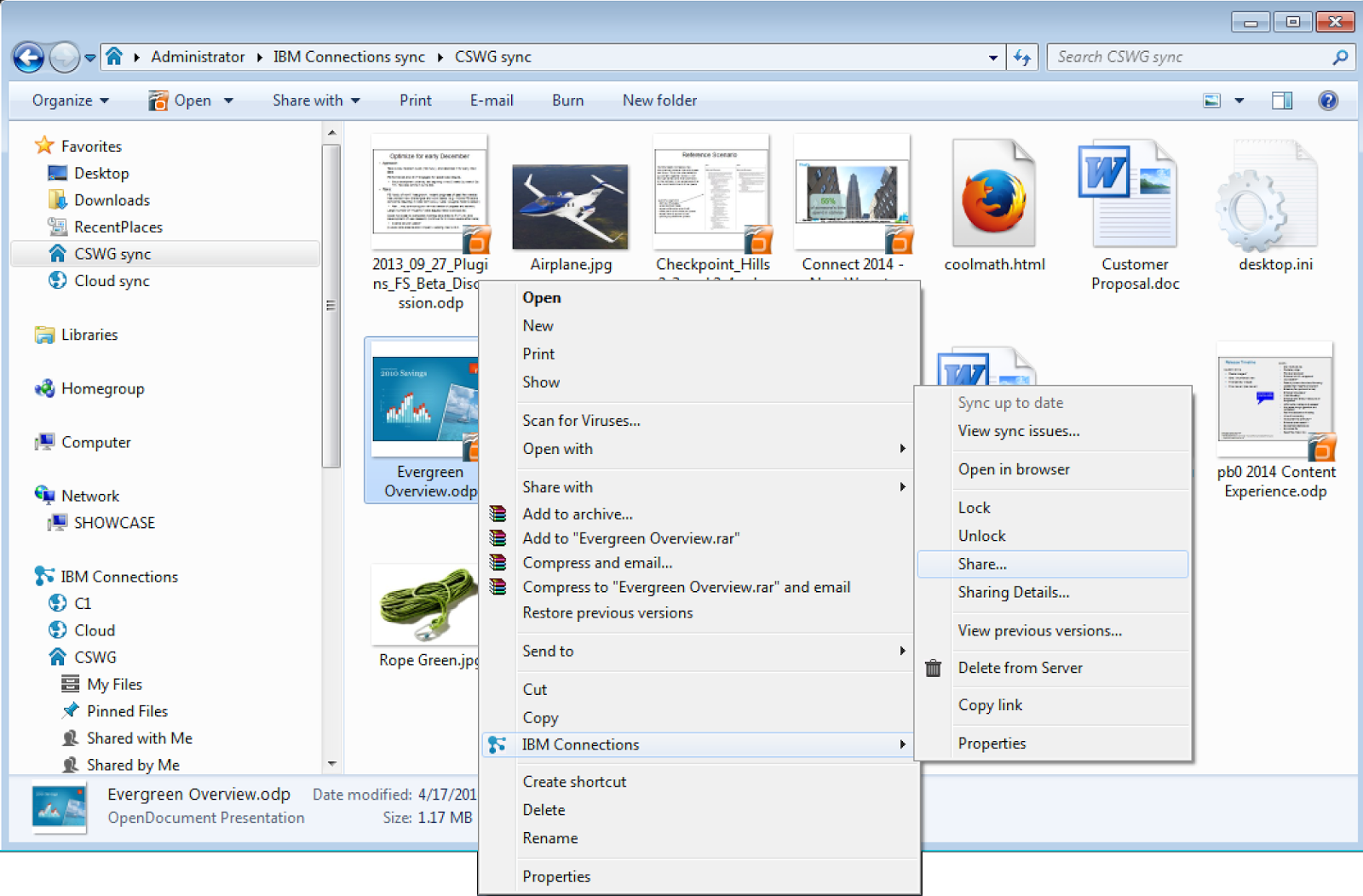Select Shared with Me in tree

click(140, 738)
